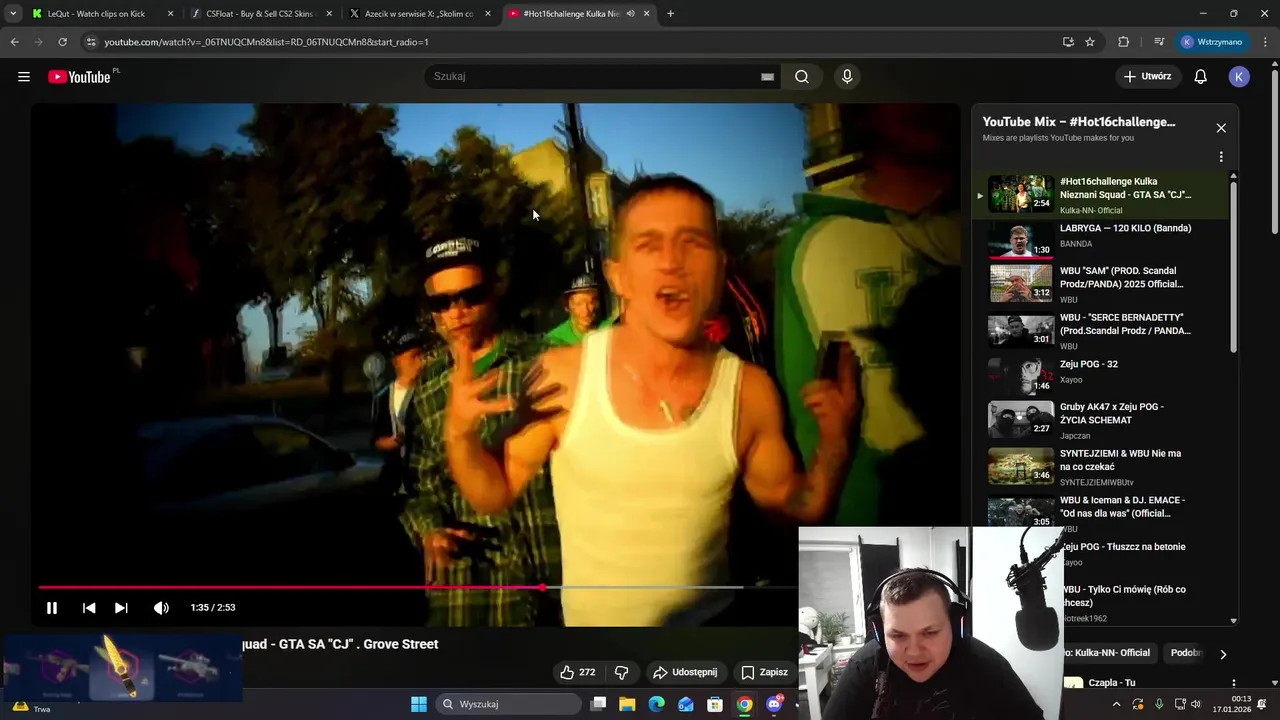Select the Podobne filter chip
This screenshot has width=1280, height=720.
tap(1186, 653)
